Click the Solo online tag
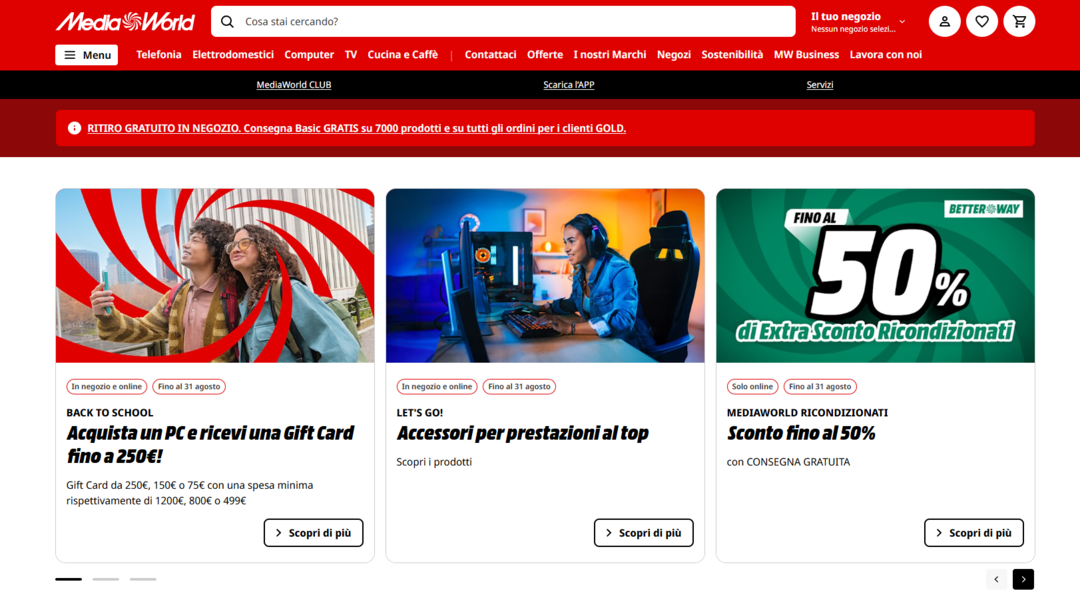1080x600 pixels. (x=752, y=386)
